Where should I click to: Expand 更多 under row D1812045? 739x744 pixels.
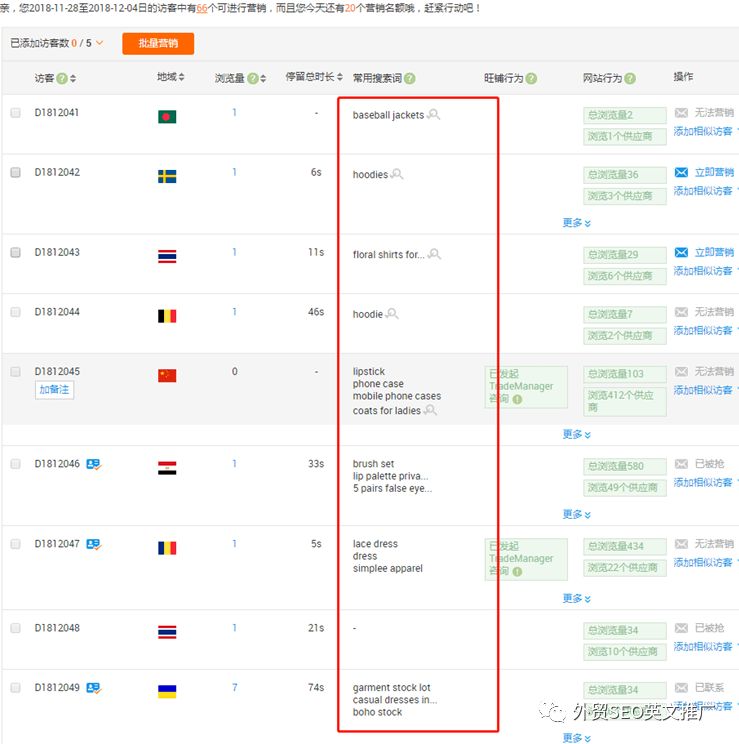tap(577, 435)
